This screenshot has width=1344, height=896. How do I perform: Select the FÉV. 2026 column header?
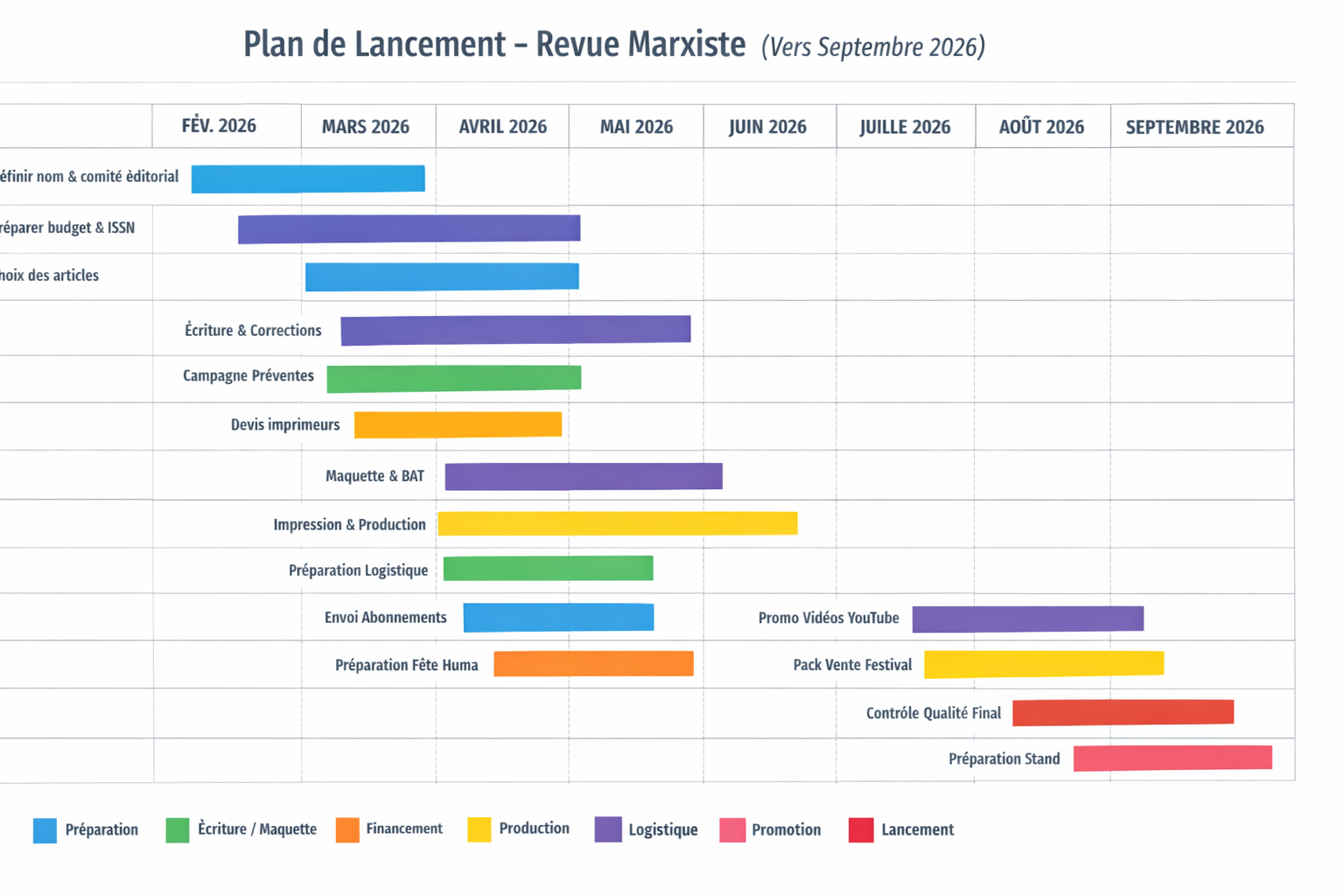point(219,127)
